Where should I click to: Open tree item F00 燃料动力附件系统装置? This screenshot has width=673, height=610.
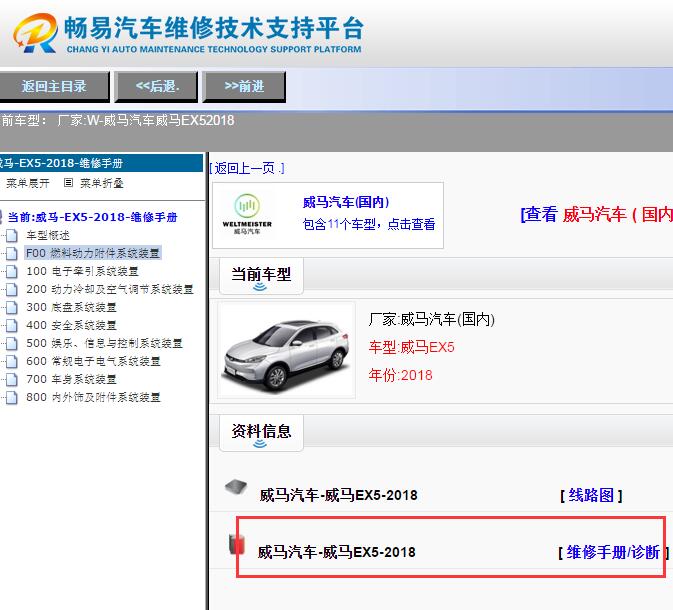(93, 253)
